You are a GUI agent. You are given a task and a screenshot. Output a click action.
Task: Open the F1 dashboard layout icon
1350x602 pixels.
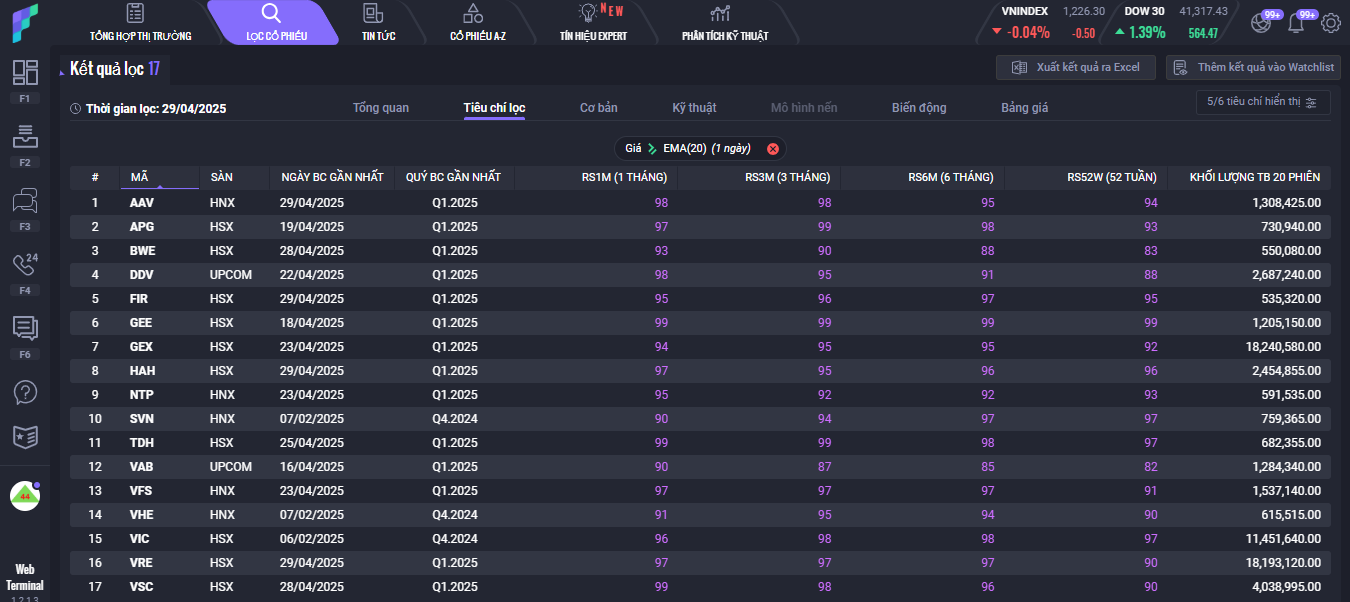click(x=25, y=73)
